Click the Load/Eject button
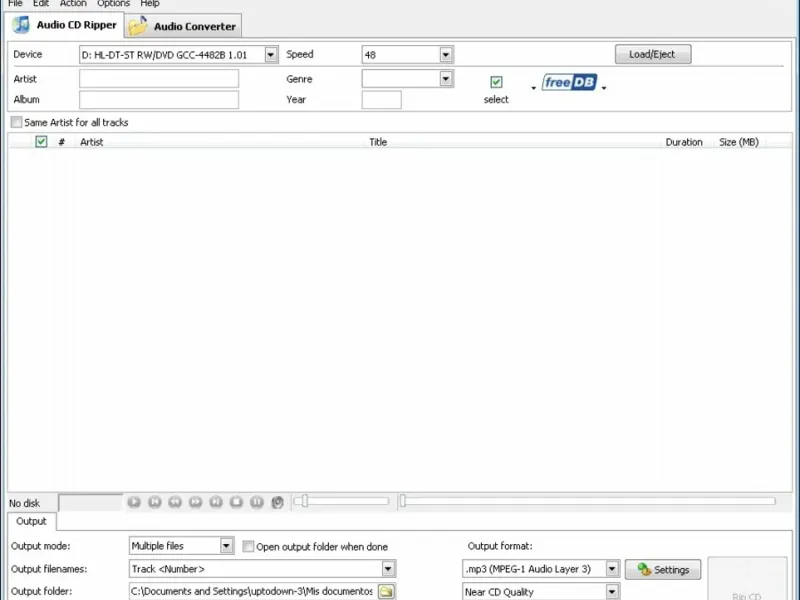Screen dimensions: 800x600 coord(653,54)
